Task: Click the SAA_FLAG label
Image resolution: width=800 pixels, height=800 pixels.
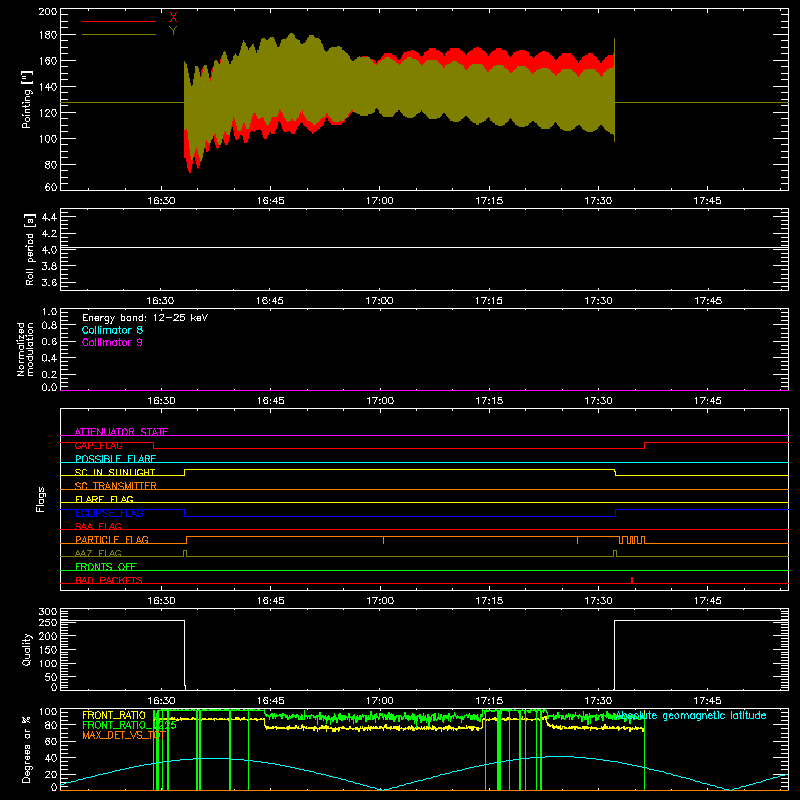Action: pos(98,526)
